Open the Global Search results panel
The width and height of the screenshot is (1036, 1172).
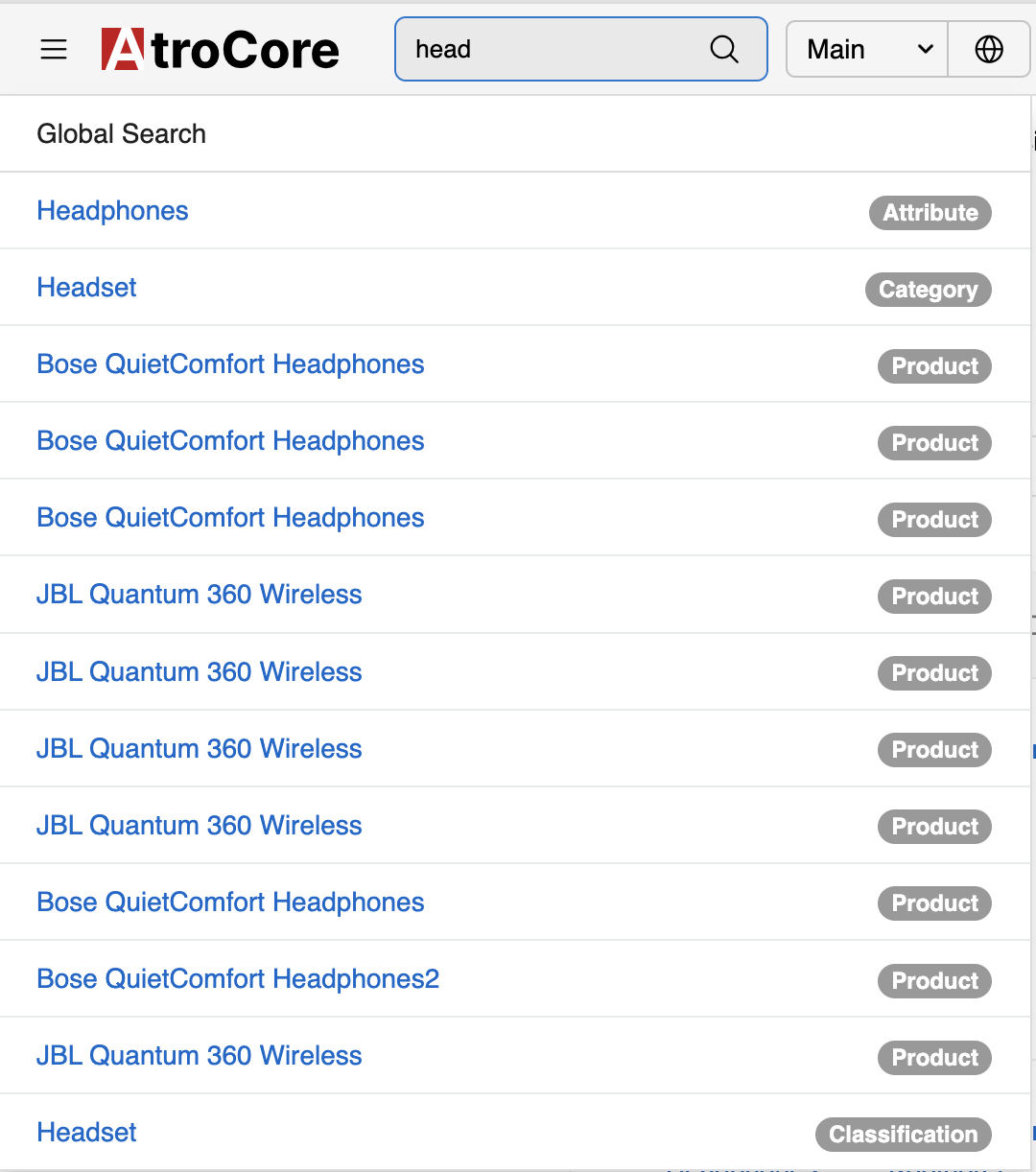pyautogui.click(x=121, y=133)
